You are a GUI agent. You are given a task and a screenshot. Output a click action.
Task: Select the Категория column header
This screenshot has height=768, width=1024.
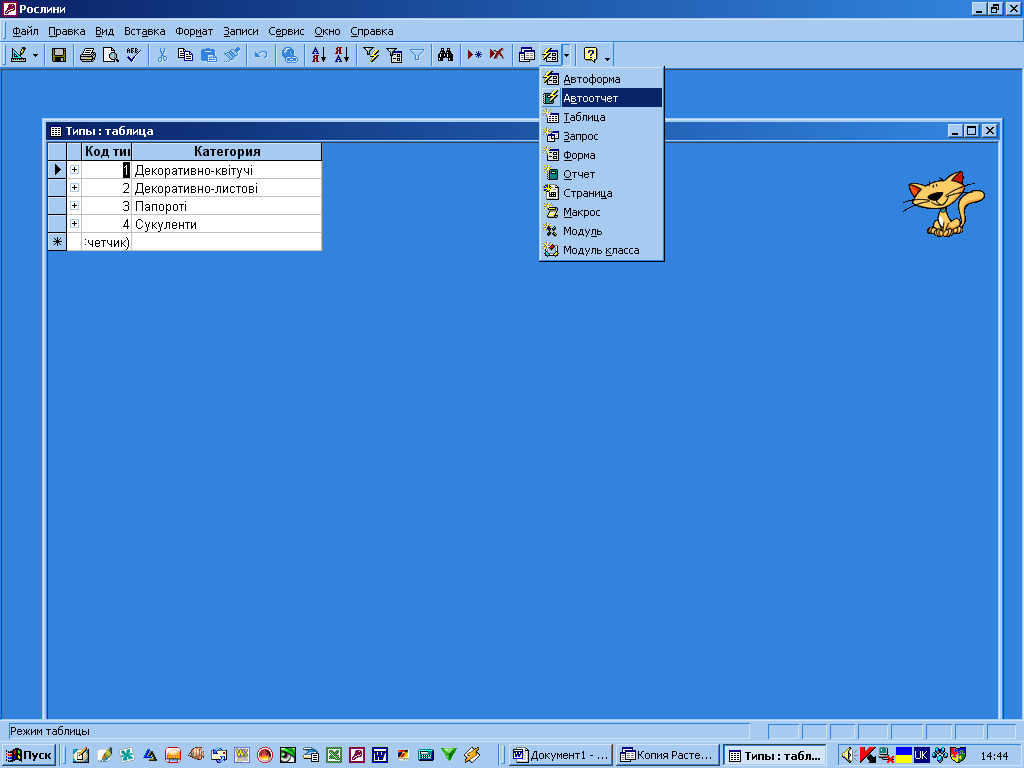[x=227, y=152]
